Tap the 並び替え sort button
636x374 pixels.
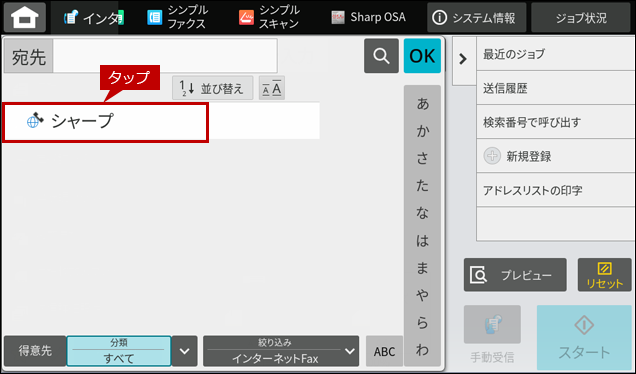[x=213, y=88]
